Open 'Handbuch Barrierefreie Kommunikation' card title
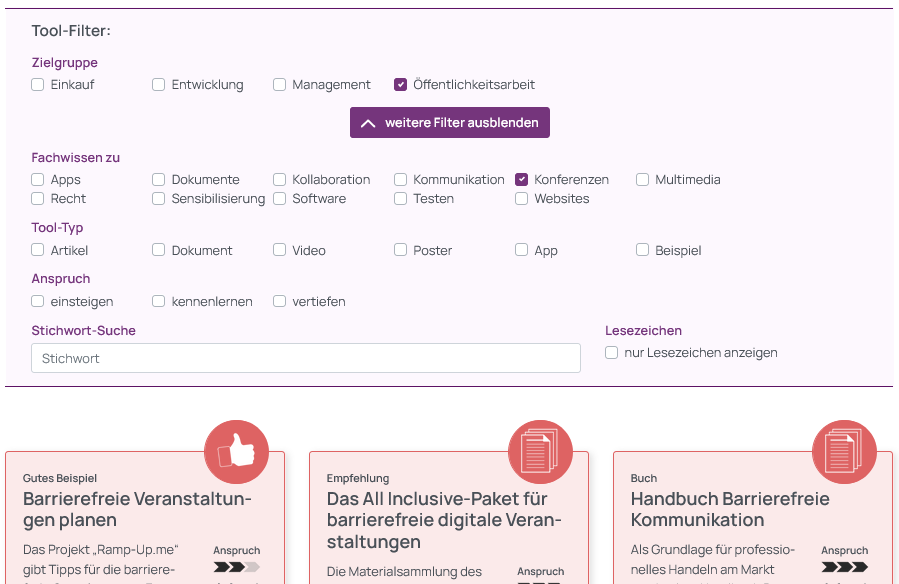This screenshot has width=899, height=584. coord(730,509)
